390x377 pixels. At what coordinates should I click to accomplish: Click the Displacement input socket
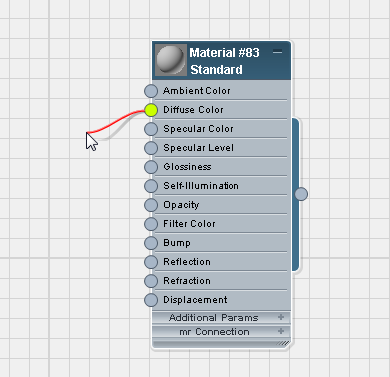(x=151, y=300)
